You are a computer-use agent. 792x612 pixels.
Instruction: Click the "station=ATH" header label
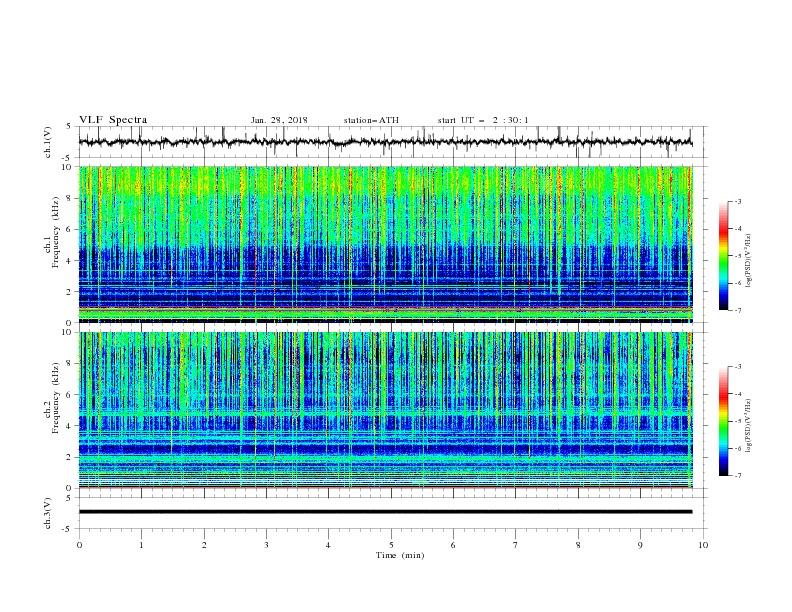coord(371,120)
